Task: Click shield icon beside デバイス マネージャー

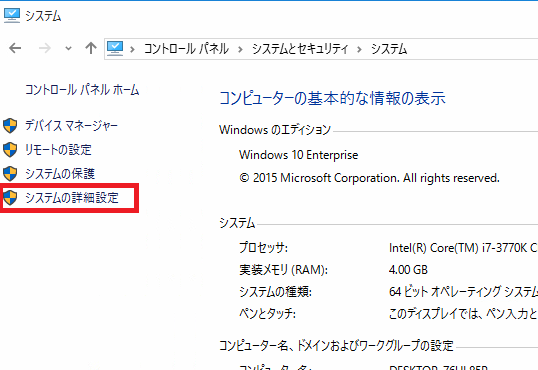Action: point(10,126)
